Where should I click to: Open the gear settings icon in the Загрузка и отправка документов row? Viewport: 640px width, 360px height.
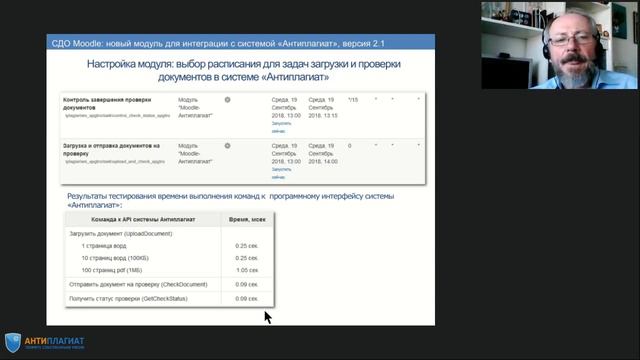click(x=227, y=146)
